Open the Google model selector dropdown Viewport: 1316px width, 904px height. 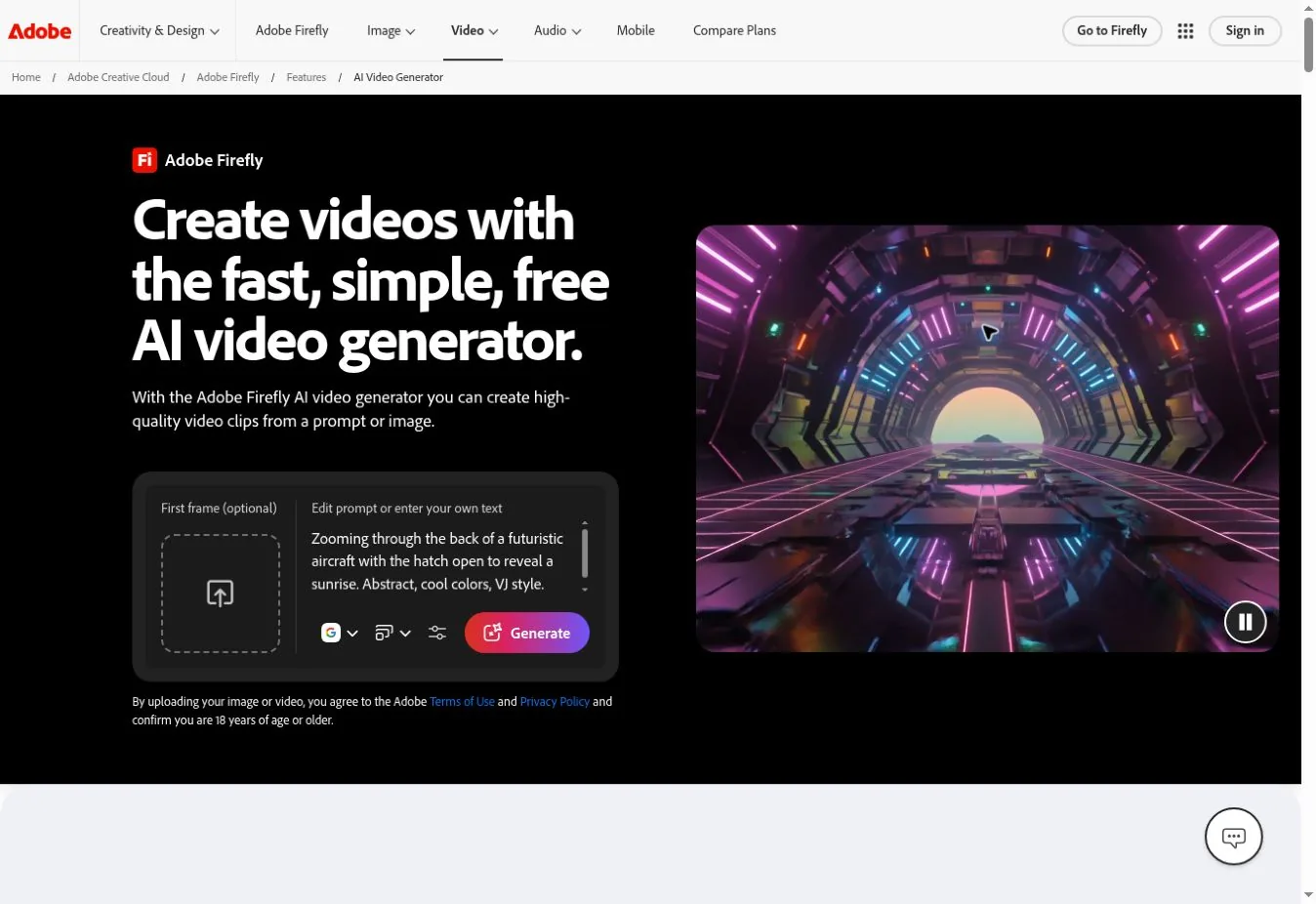click(x=340, y=633)
